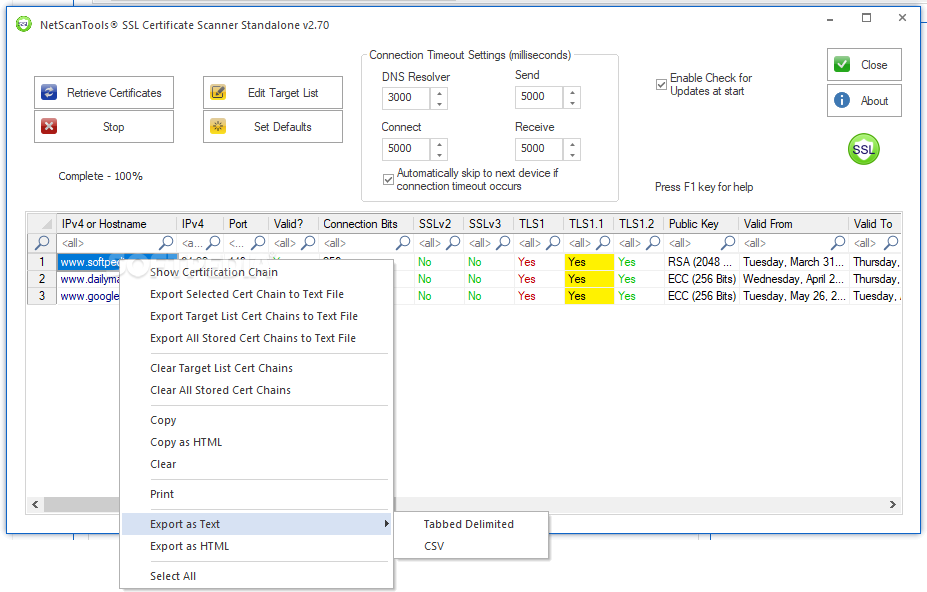Click search icon in Valid? filter
This screenshot has width=927, height=592.
pos(309,242)
